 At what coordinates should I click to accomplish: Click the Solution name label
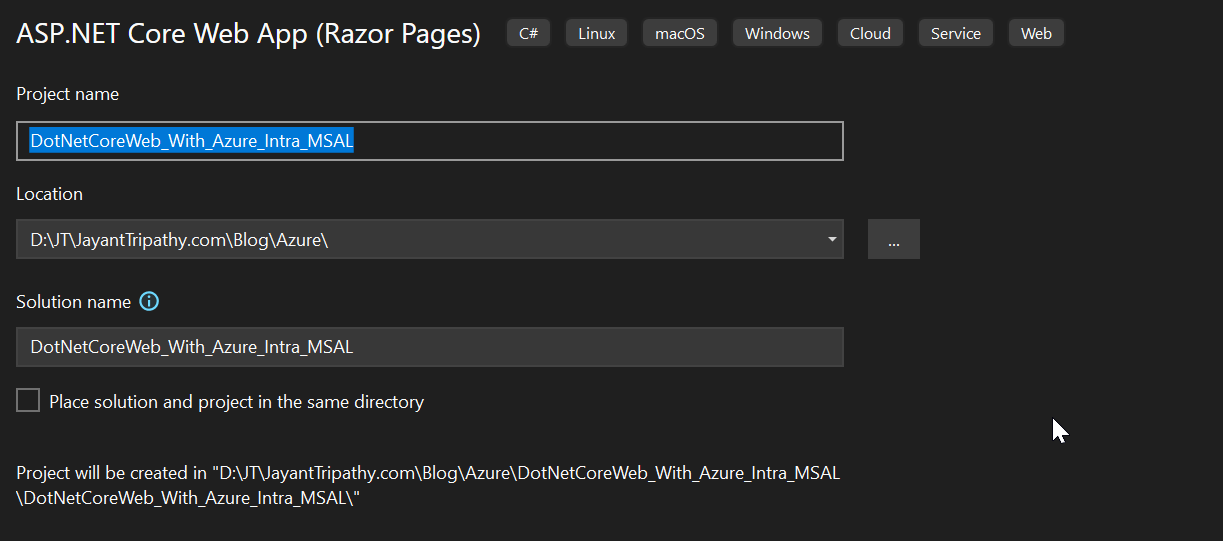click(x=74, y=301)
